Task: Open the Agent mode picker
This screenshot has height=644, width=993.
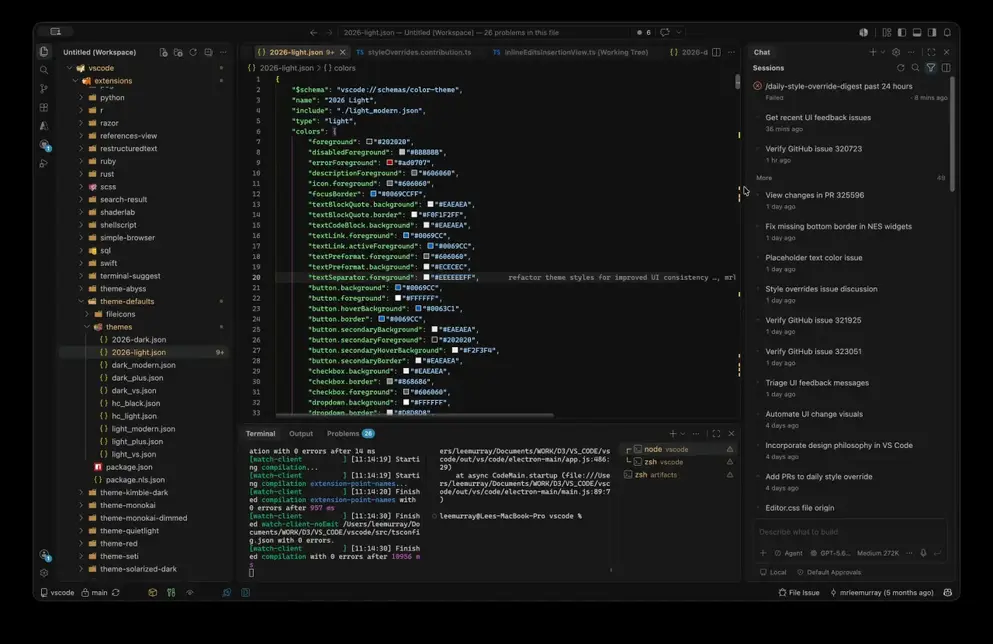Action: pos(788,553)
